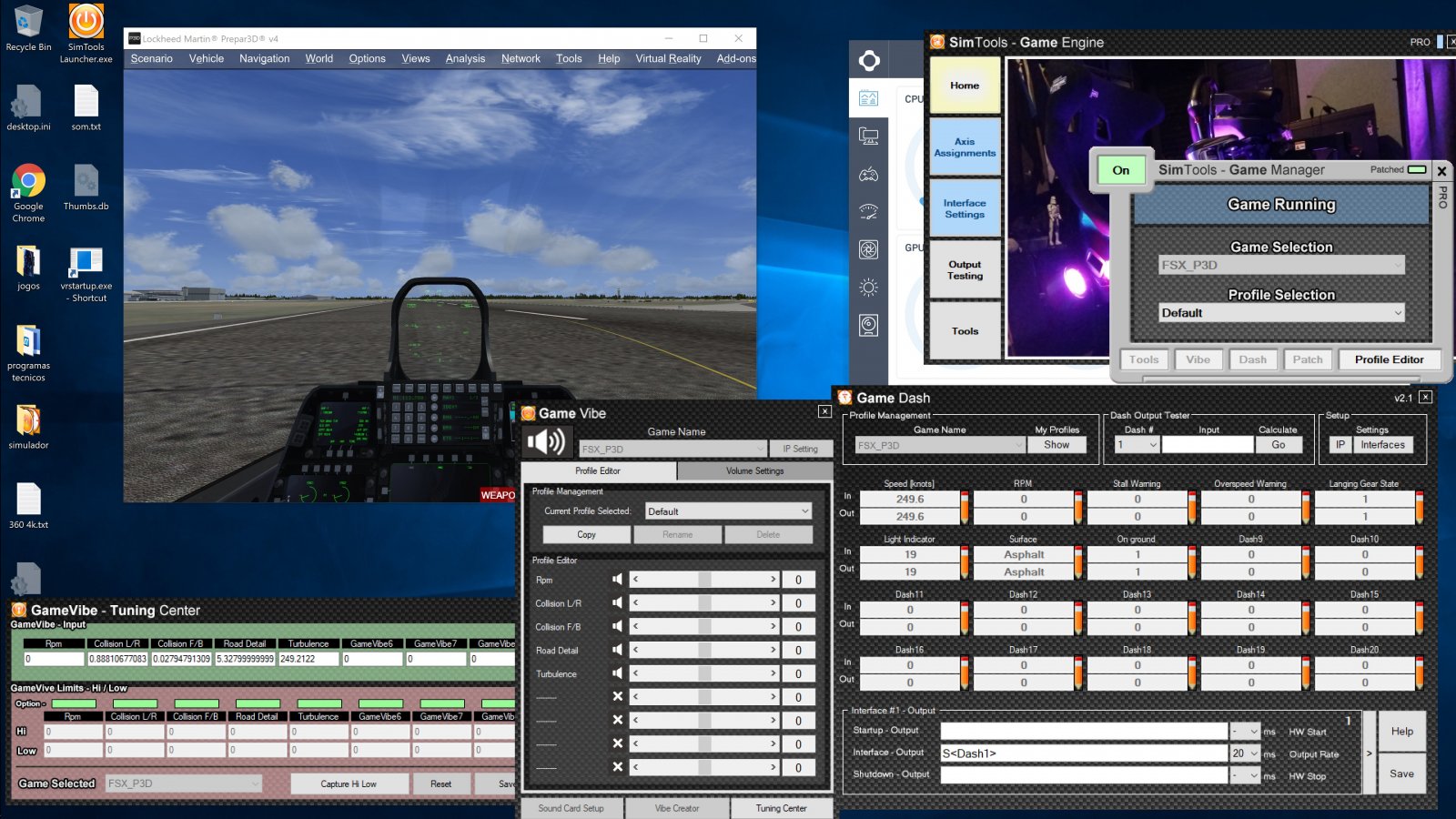Open Game Name dropdown in Game Dash
1456x819 pixels.
click(x=940, y=445)
